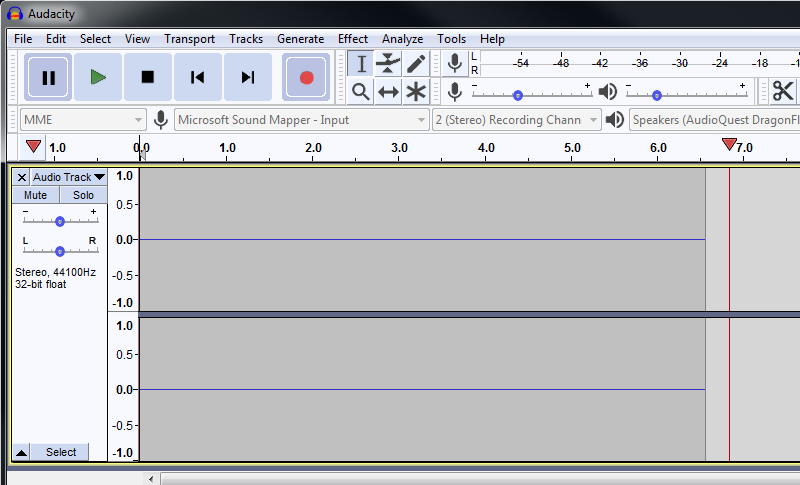Viewport: 800px width, 485px height.
Task: Skip to Start of the track
Action: tap(197, 78)
